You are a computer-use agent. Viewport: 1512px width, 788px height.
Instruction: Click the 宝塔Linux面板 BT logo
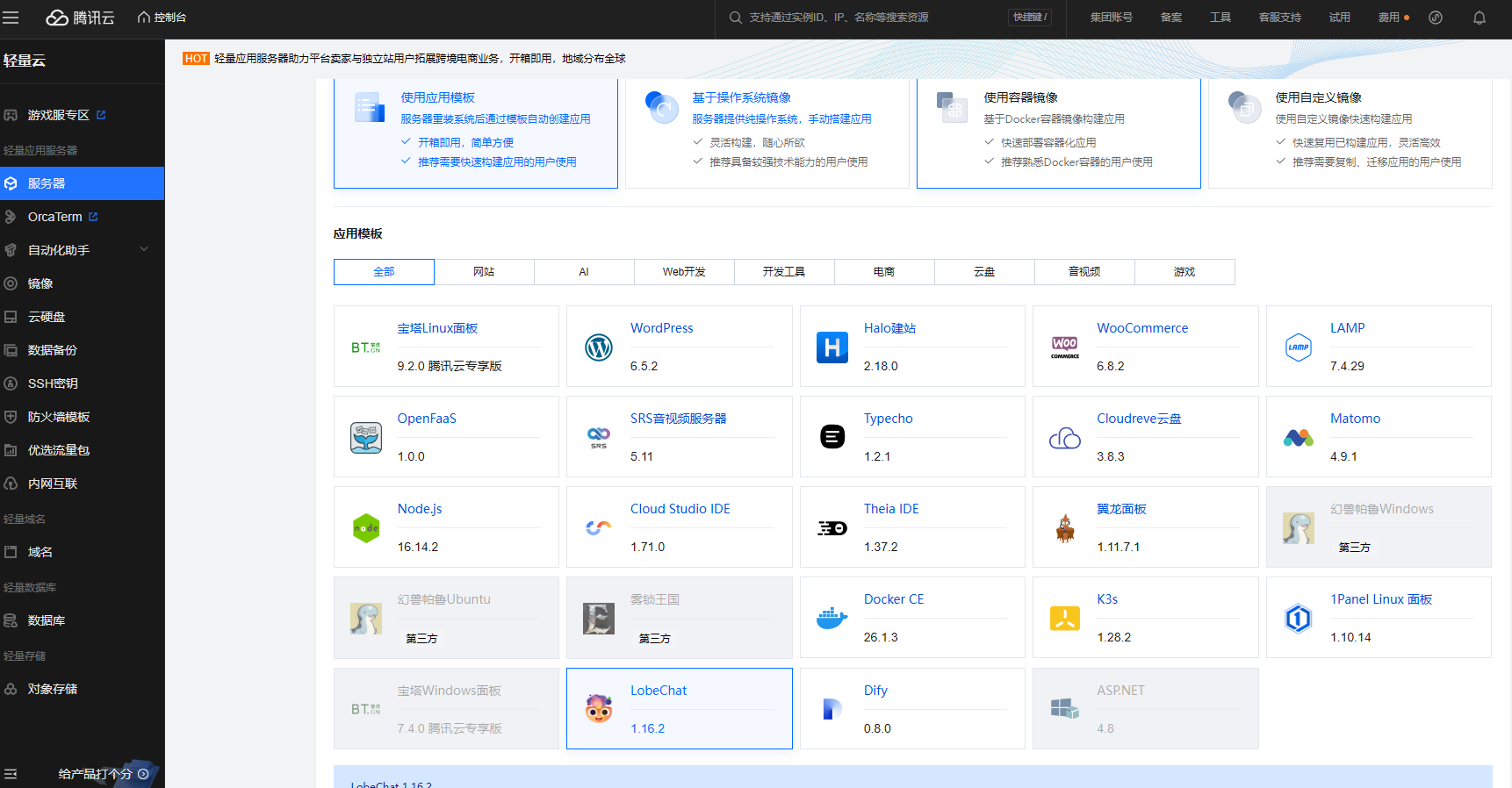[x=366, y=347]
